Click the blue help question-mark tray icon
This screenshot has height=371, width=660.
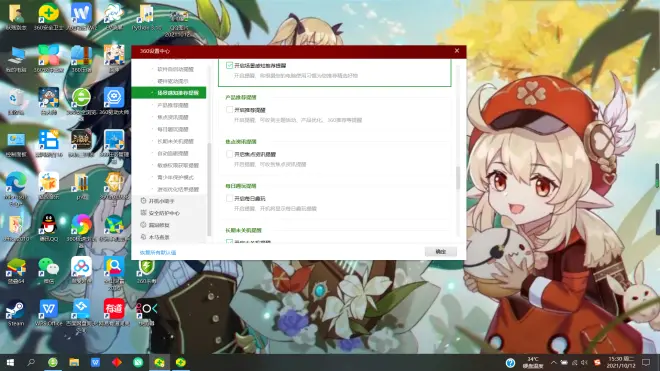coord(510,363)
